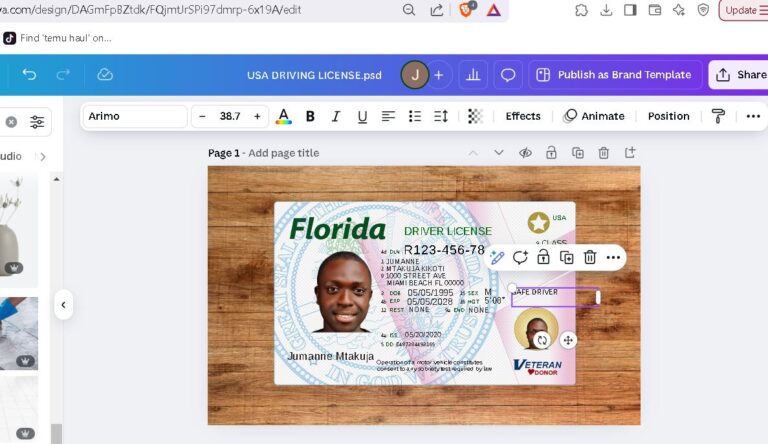Image resolution: width=768 pixels, height=444 pixels.
Task: Show more tabs with the right chevron
Action: [x=43, y=157]
